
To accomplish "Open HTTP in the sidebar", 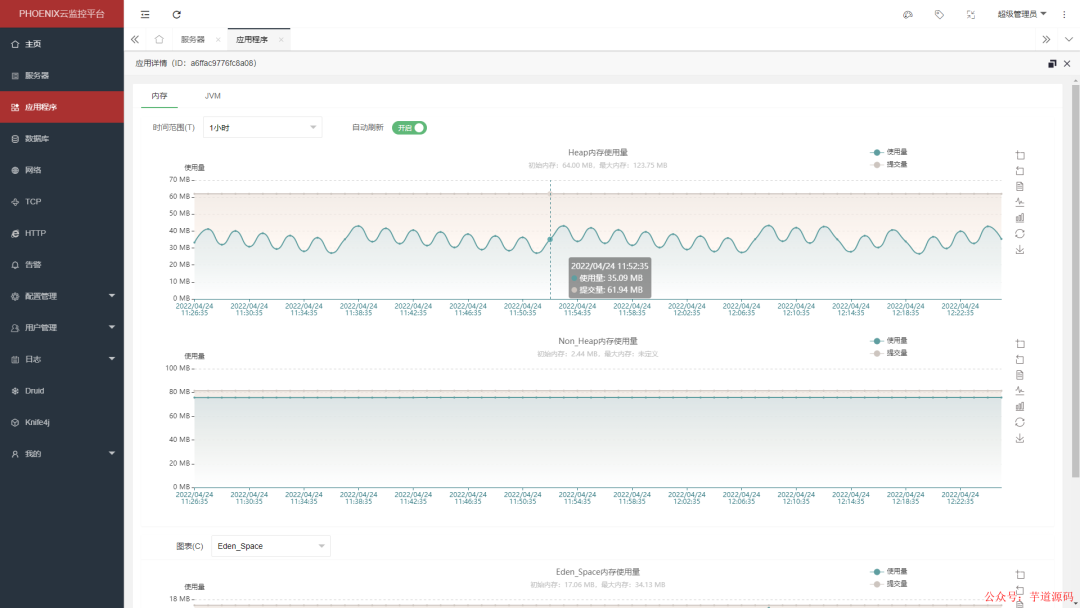I will [62, 233].
